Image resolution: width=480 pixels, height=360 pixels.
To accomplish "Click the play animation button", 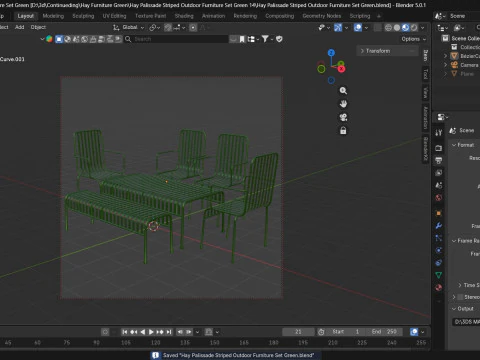I will coord(151,332).
